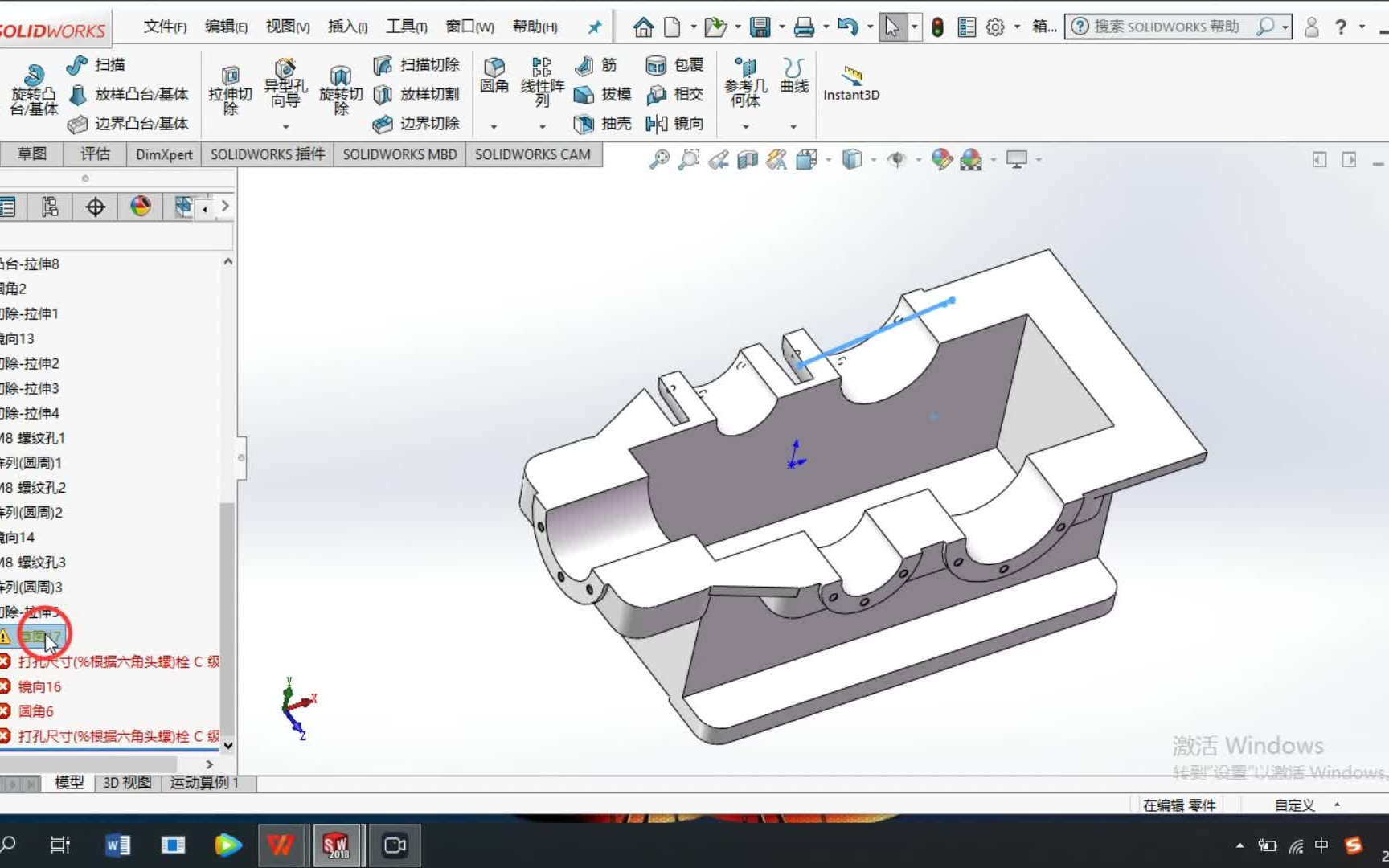
Task: Expand the 线性阵列 dropdown arrow
Action: coord(541,126)
